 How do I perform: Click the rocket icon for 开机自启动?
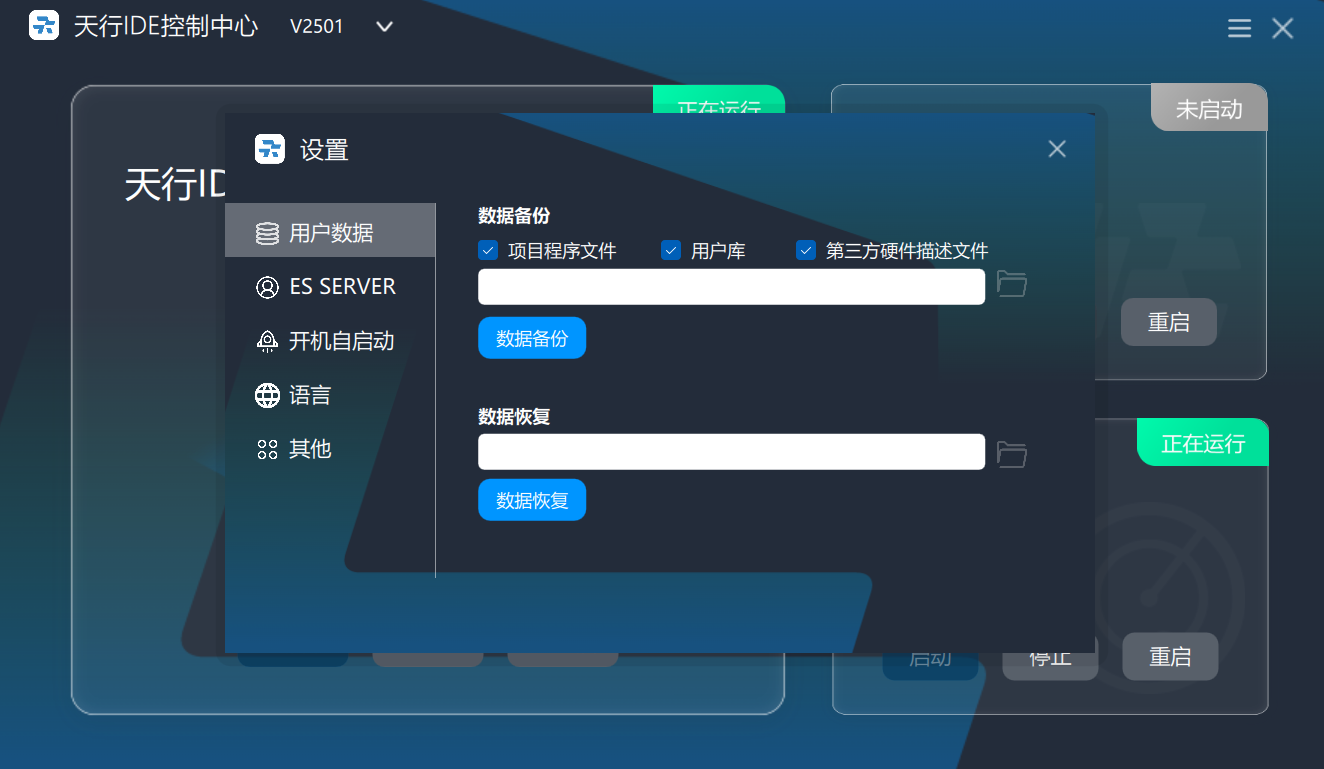tap(267, 341)
